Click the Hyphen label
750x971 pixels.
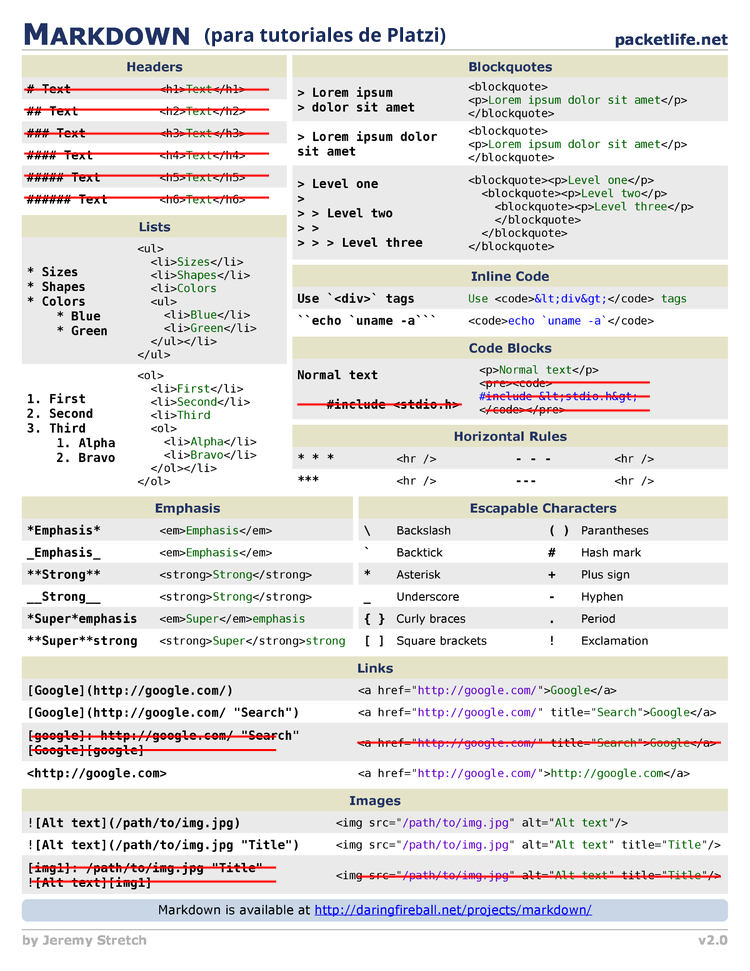coord(602,597)
